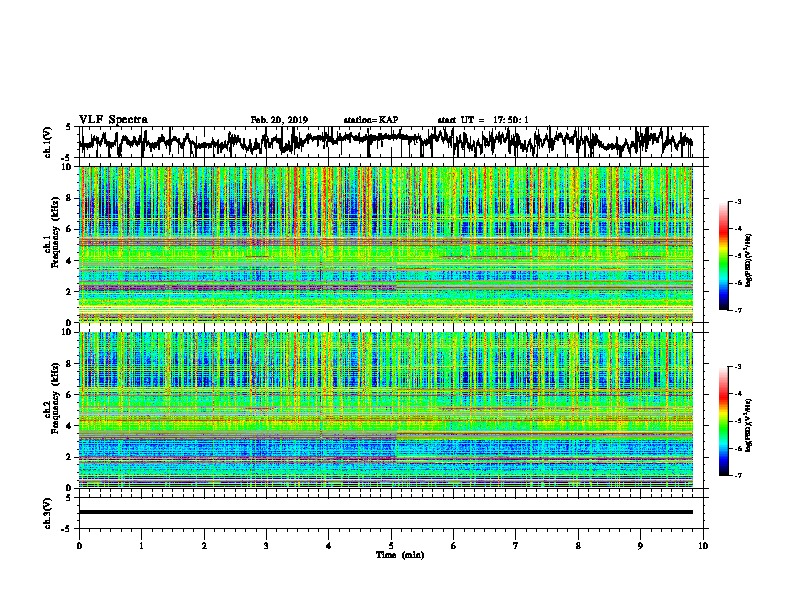Click the ch.2 'Frequency (kHz)' axis label

click(55, 398)
